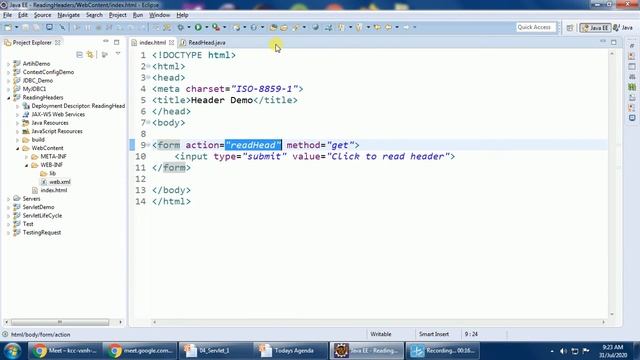Fold the html tag on line 2
Image resolution: width=640 pixels, height=360 pixels.
coord(149,66)
